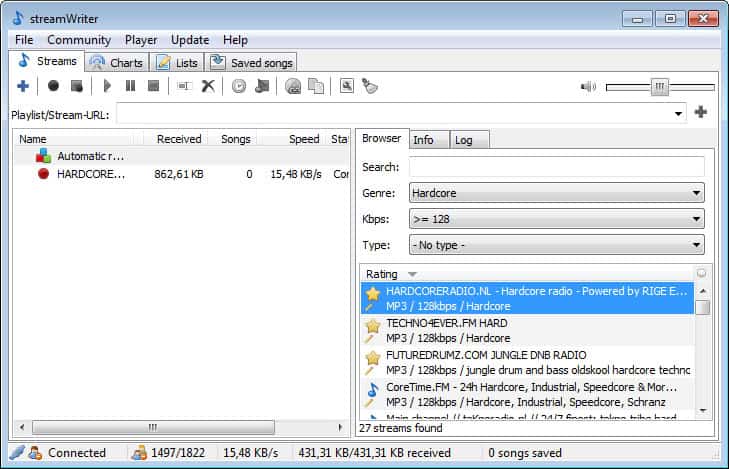Select the CoreTime.FM stream entry
Image resolution: width=729 pixels, height=469 pixels.
[528, 395]
